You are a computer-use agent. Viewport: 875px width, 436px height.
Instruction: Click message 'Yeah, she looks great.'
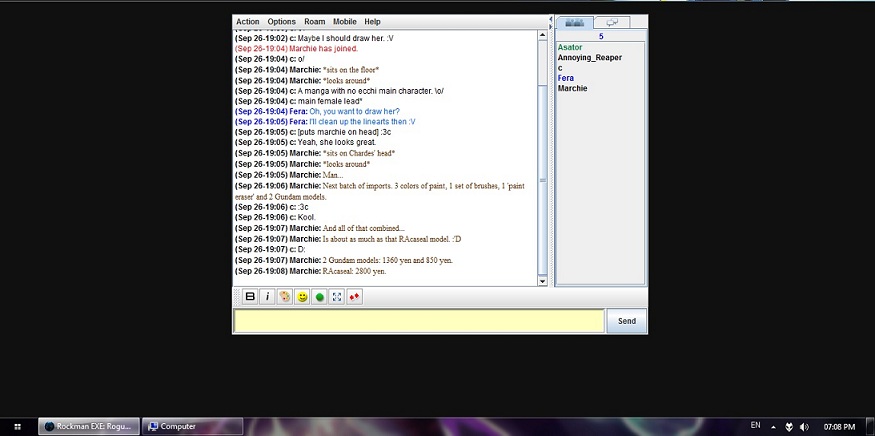[336, 142]
